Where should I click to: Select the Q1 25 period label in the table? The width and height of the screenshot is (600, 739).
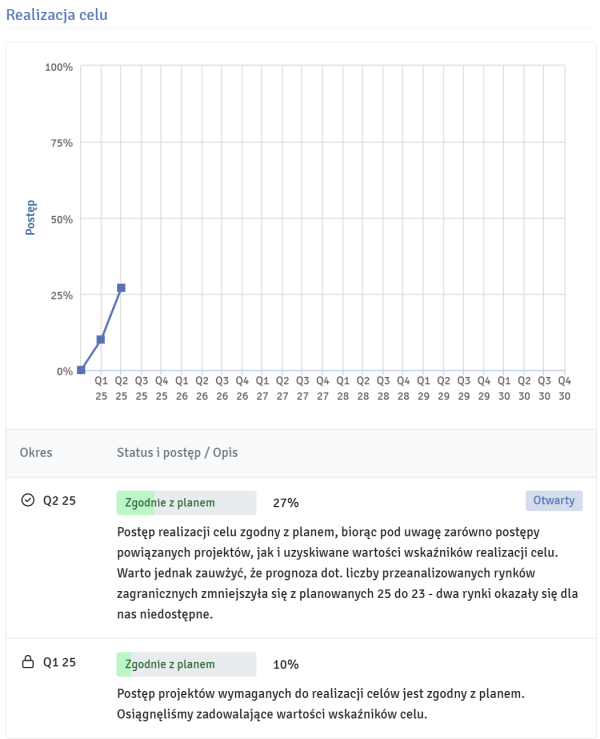click(x=59, y=662)
